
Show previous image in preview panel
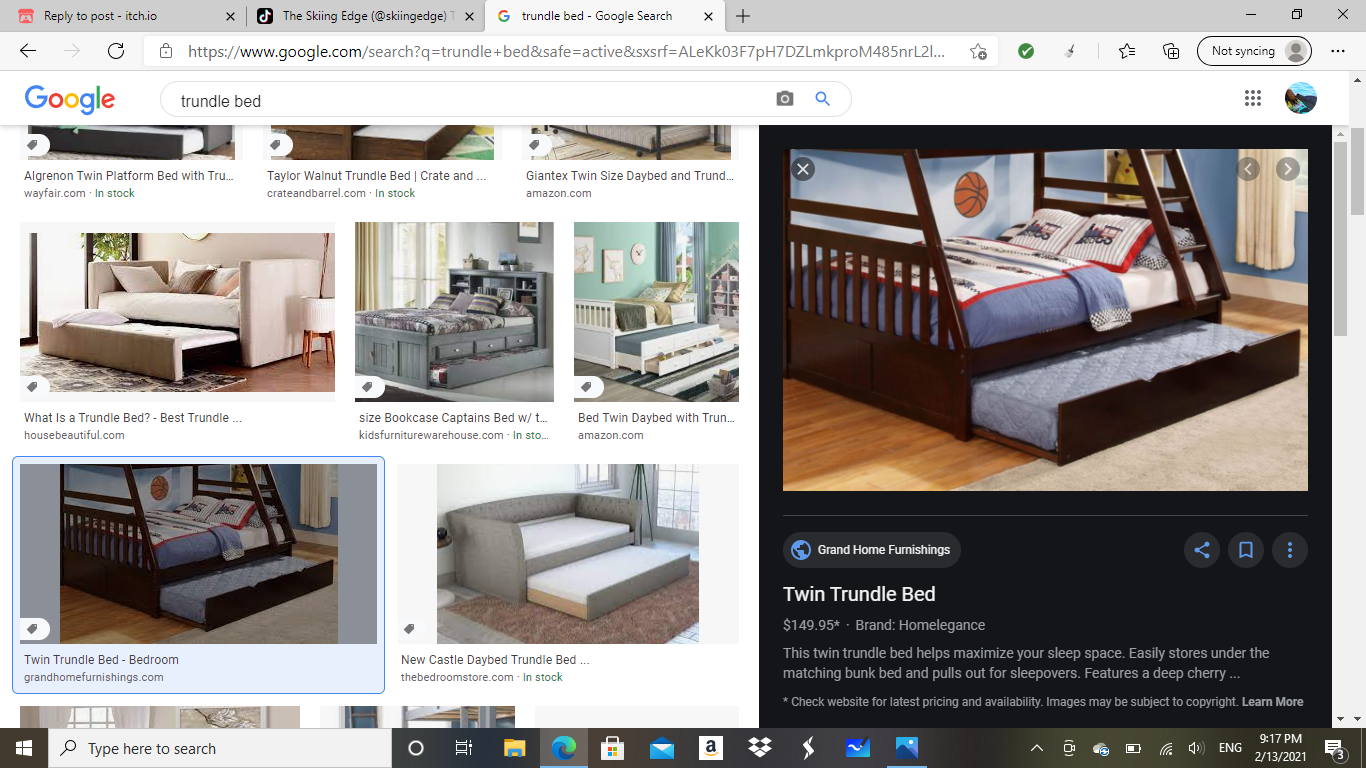point(1248,169)
